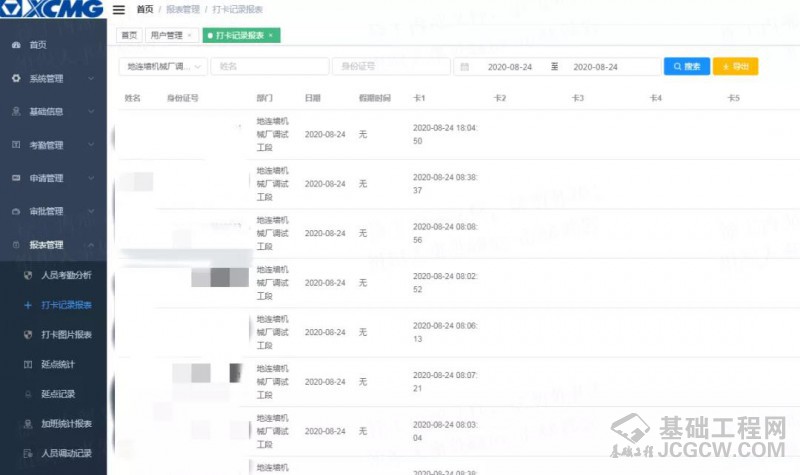Open 人员考勤分析 in the sidebar
The height and width of the screenshot is (475, 800).
(66, 275)
